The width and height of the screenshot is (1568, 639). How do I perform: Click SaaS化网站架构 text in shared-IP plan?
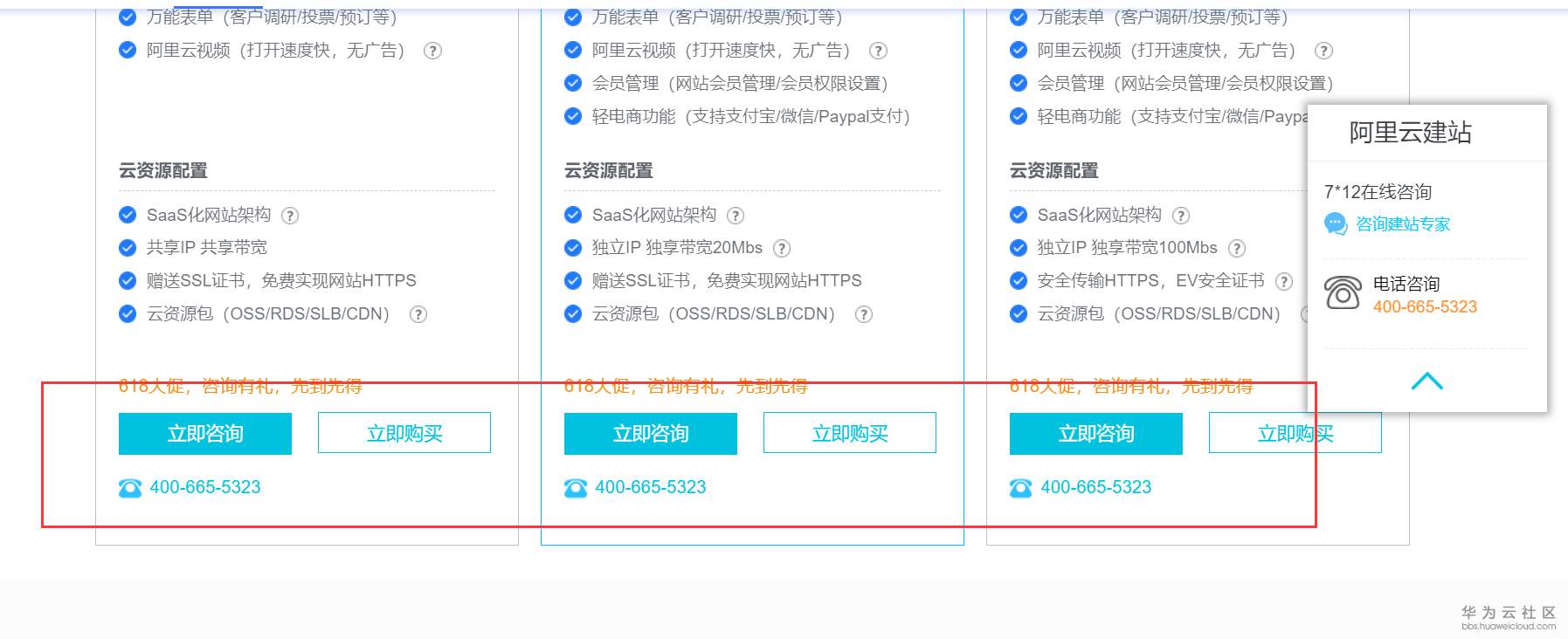pos(209,215)
